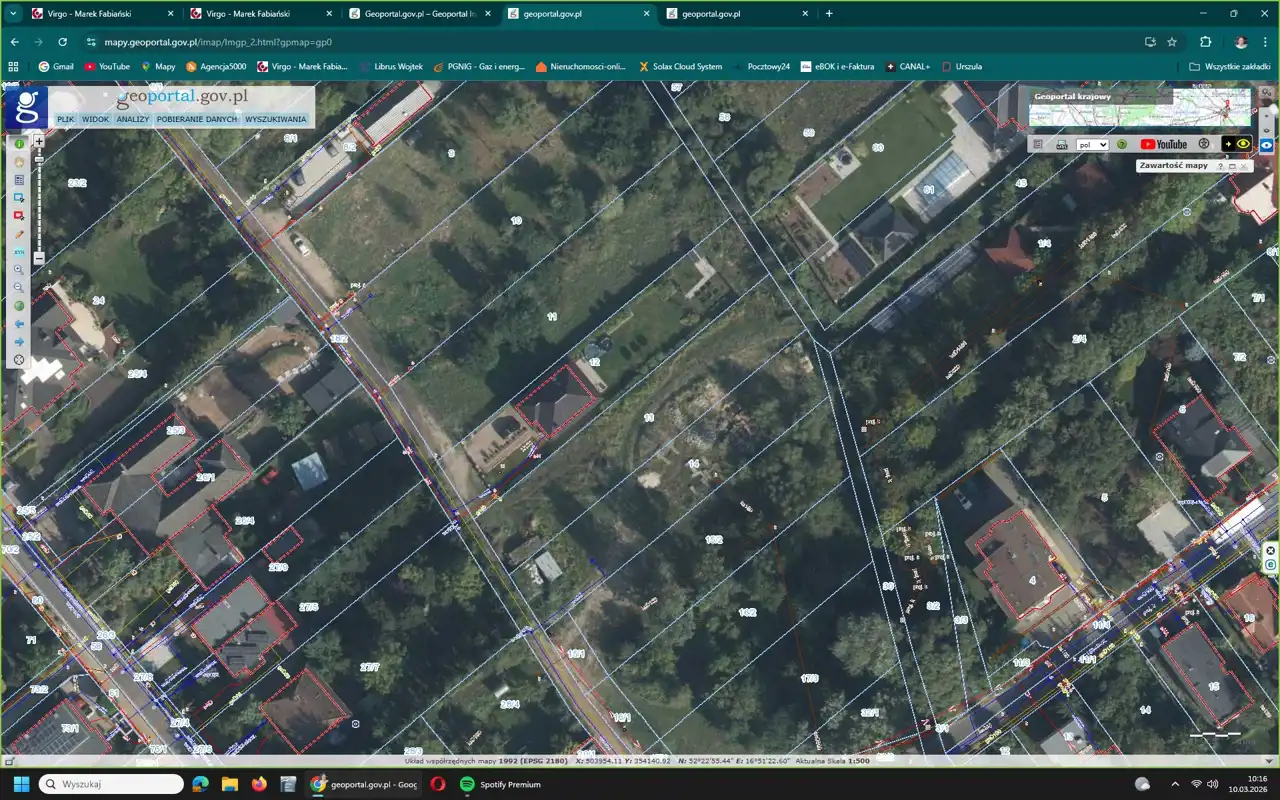Screen dimensions: 1280x800
Task: Bookmark this page with star icon
Action: click(1172, 42)
